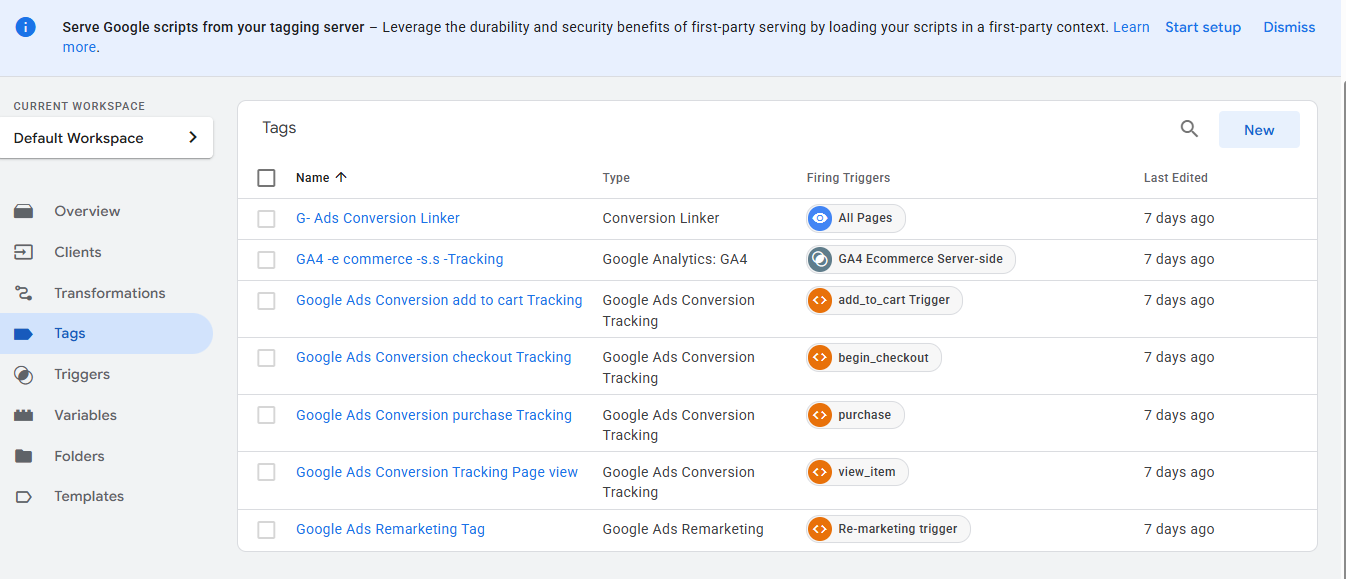Select Tags in the sidebar
The image size is (1346, 579).
coord(106,333)
